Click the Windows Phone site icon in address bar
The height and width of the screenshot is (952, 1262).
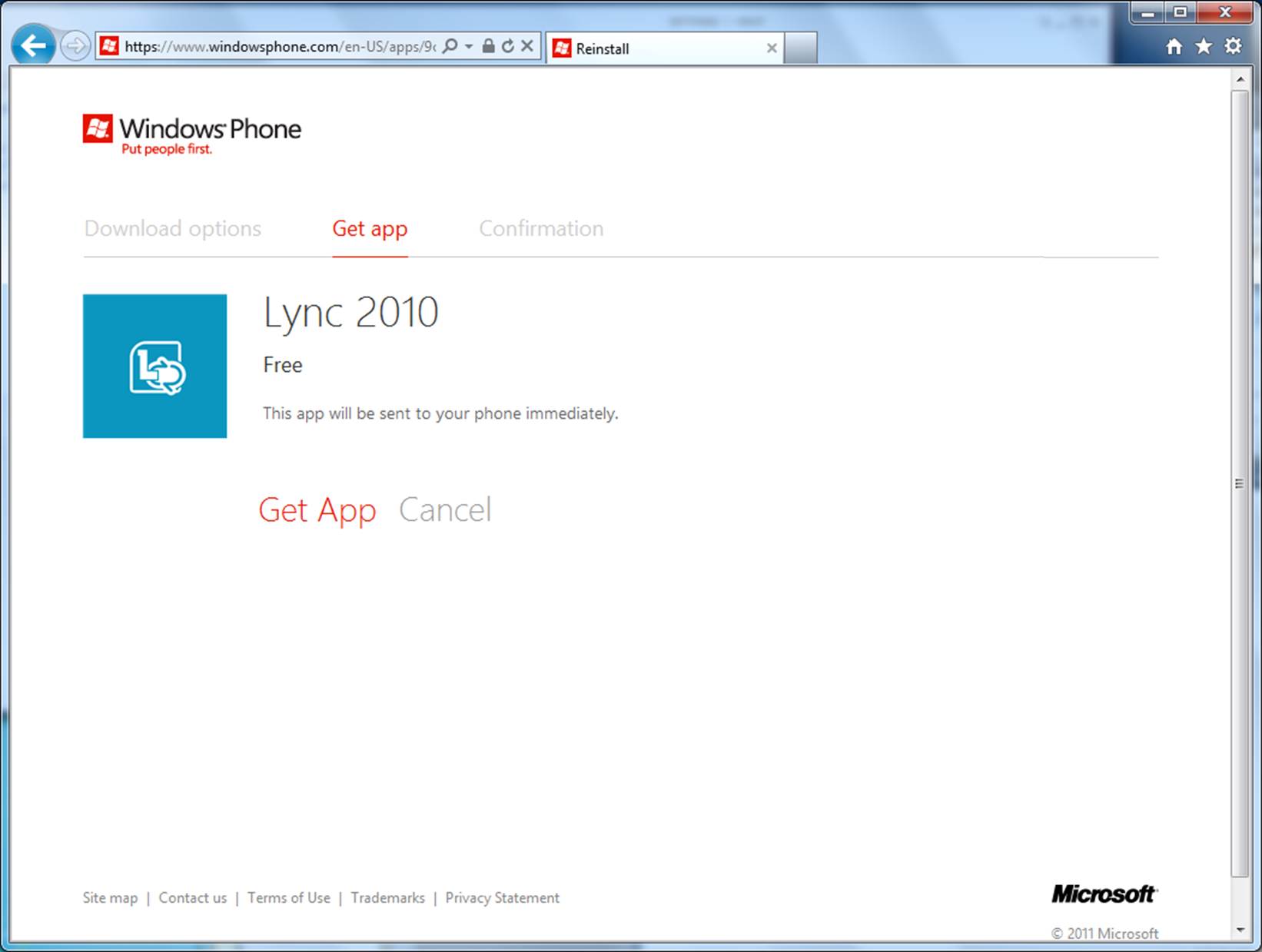click(x=110, y=46)
